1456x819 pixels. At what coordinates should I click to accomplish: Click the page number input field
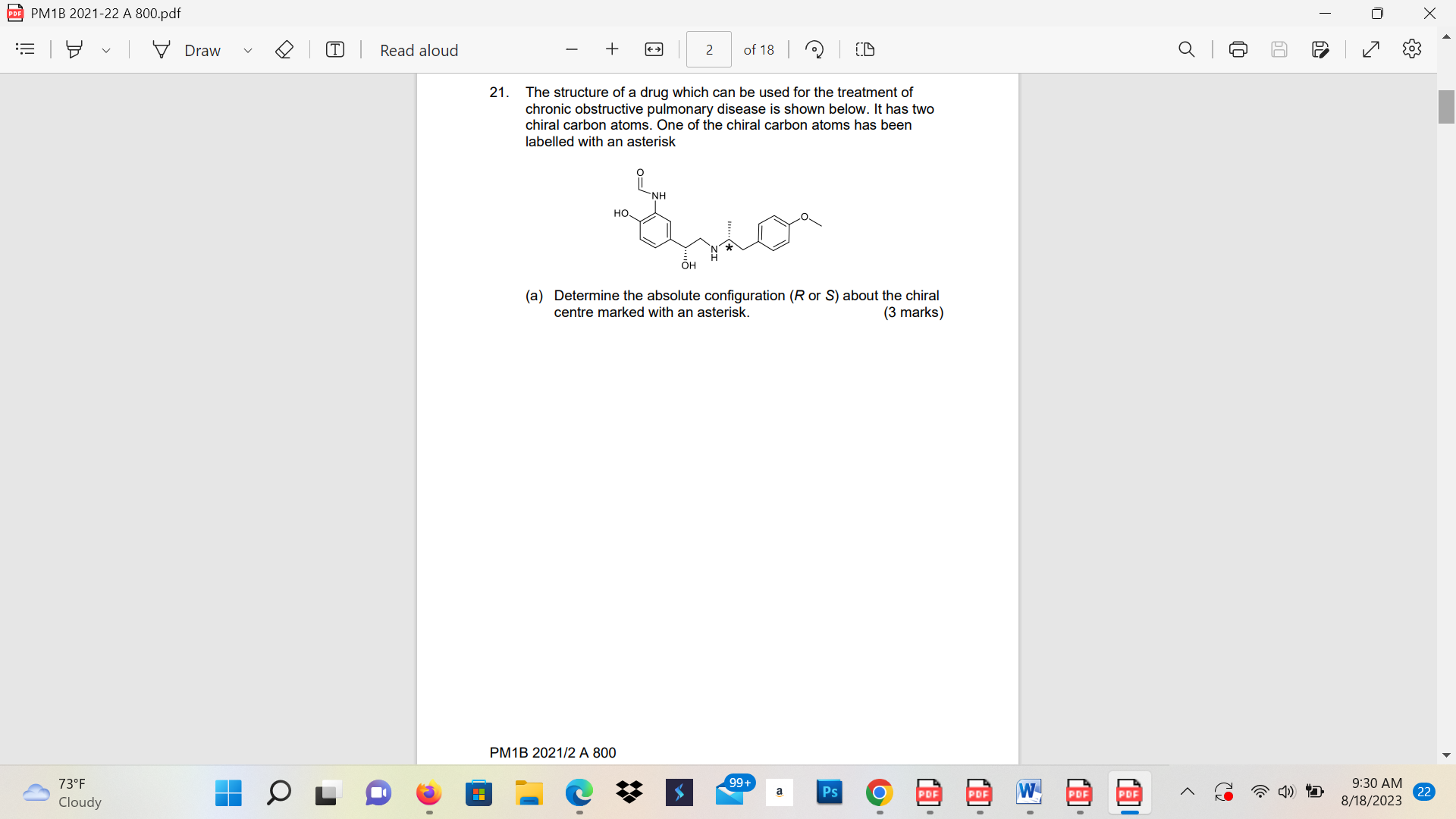tap(709, 50)
